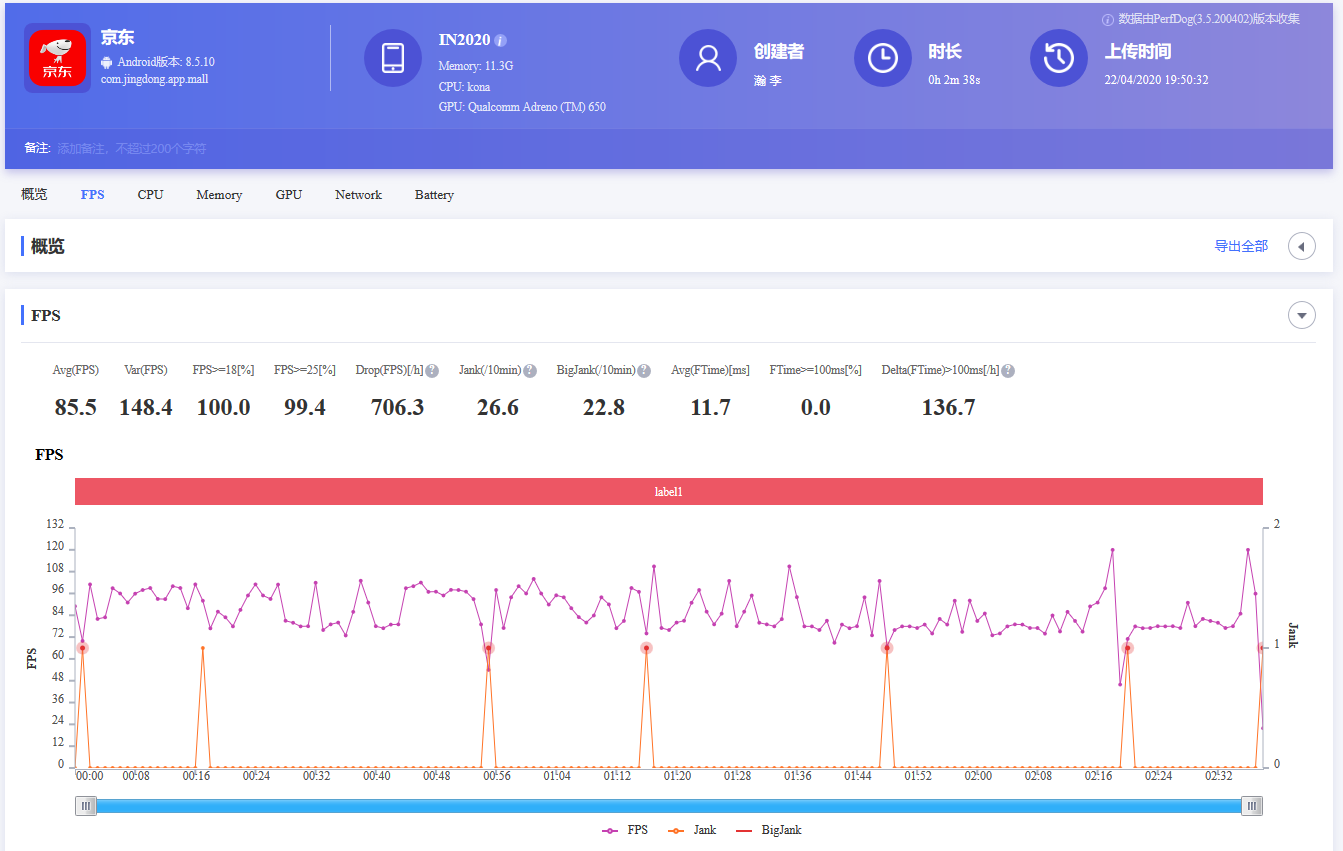Screen dimensions: 1343x851
Task: Switch to the Memory tab
Action: (219, 195)
